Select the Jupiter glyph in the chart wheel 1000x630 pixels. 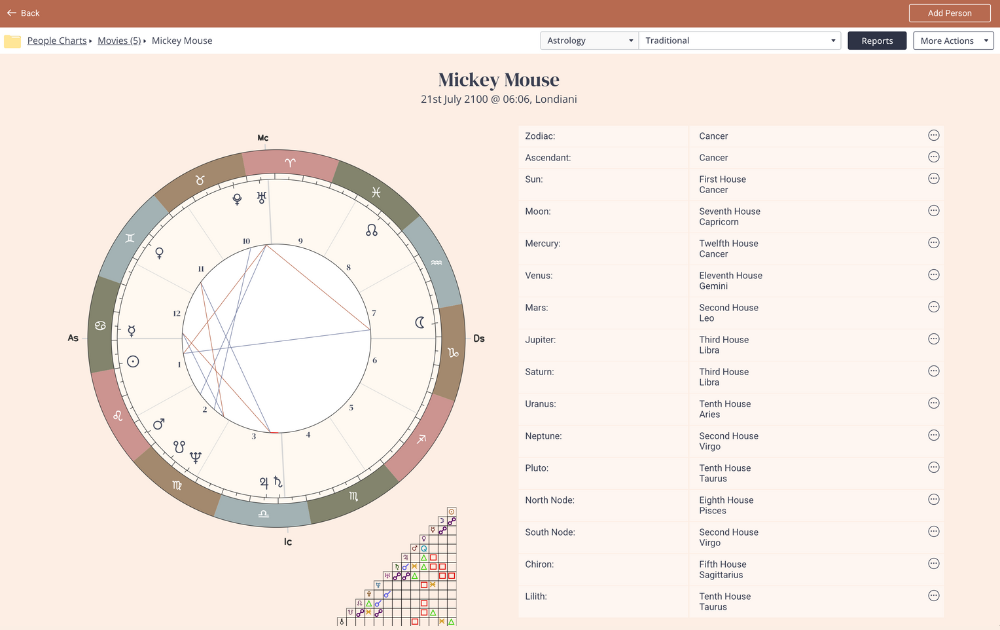pyautogui.click(x=264, y=483)
